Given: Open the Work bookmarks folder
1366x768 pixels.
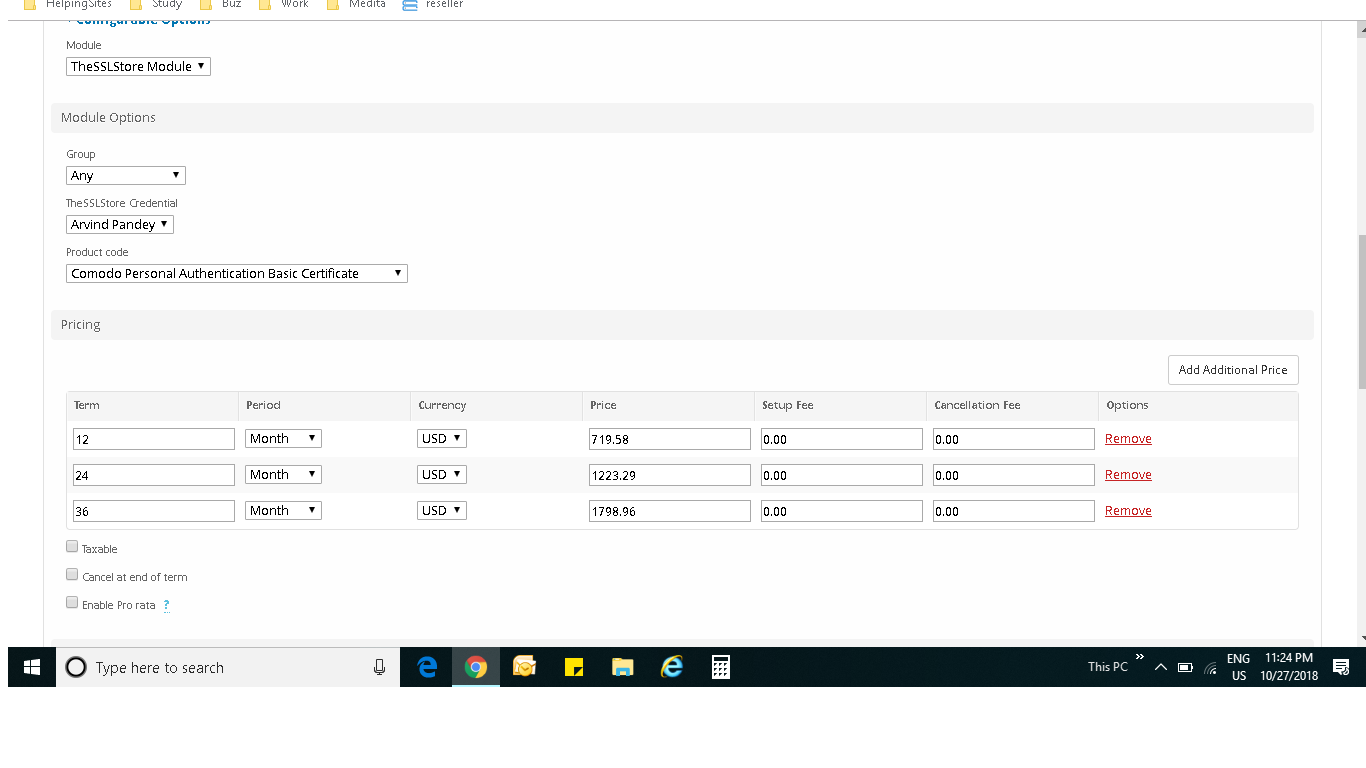Looking at the screenshot, I should 284,4.
